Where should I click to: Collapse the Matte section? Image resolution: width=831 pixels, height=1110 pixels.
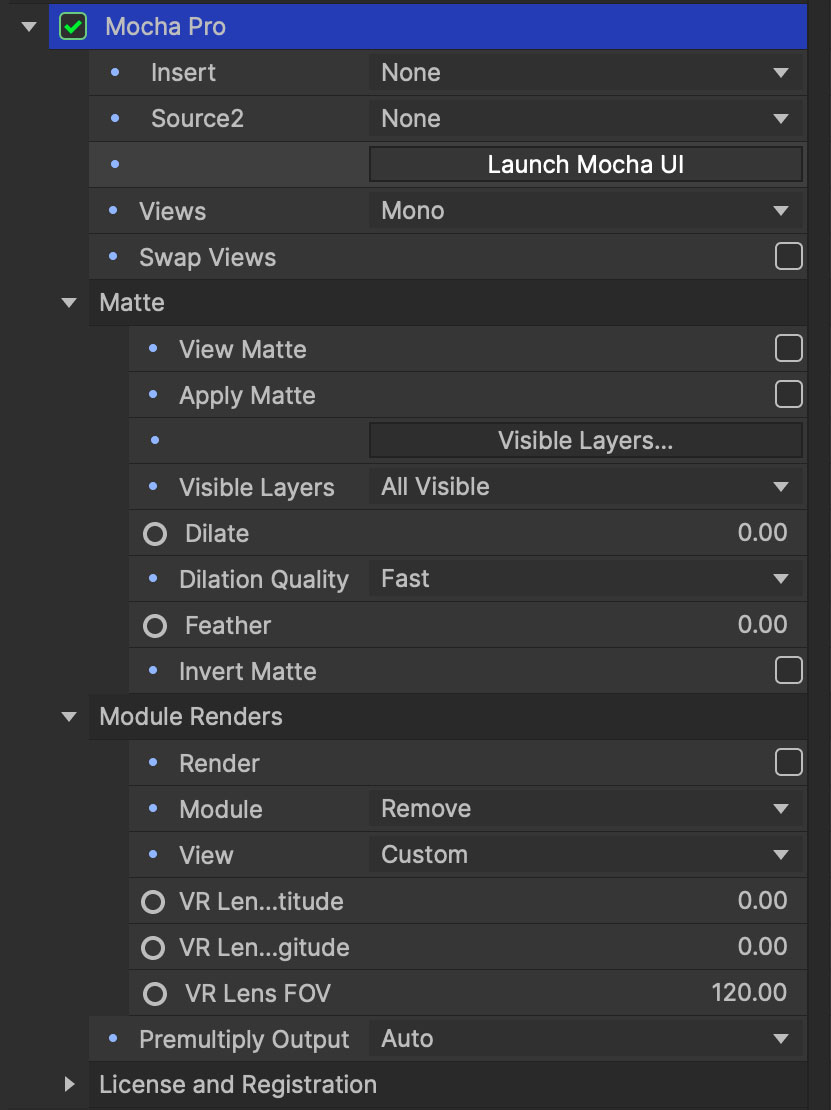(x=69, y=303)
